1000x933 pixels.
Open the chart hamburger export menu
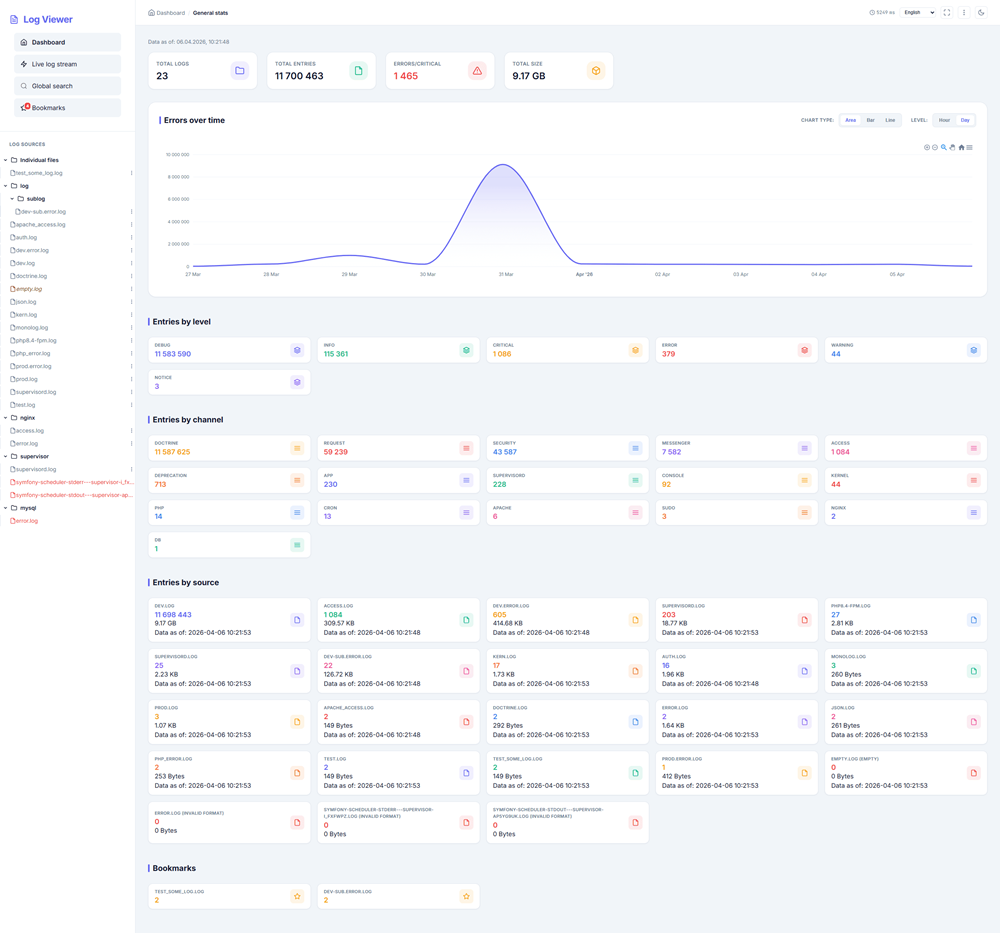coord(970,147)
